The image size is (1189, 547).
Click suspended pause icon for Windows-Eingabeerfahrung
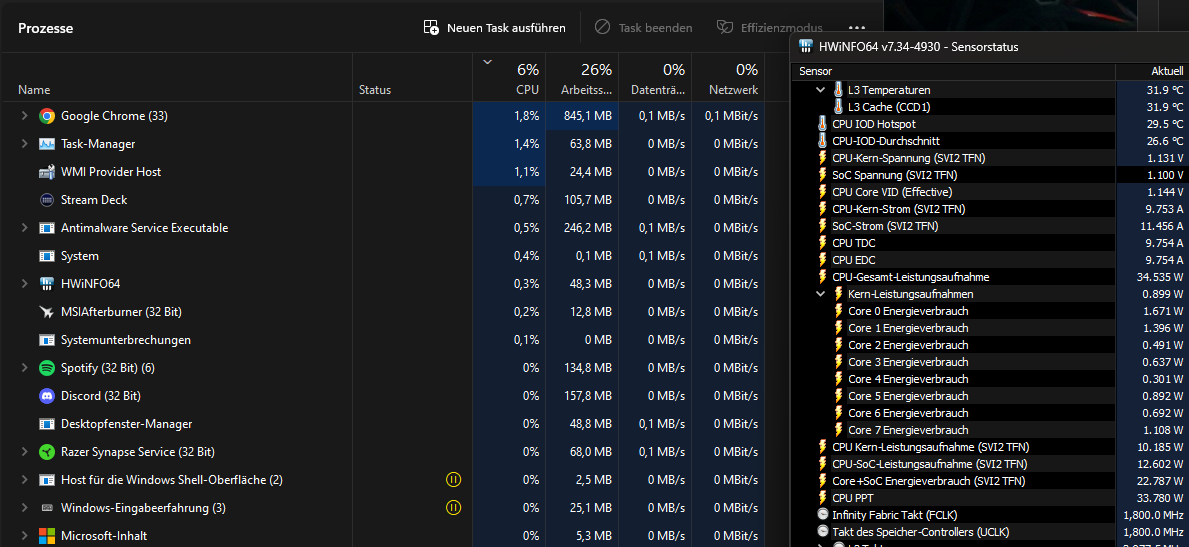453,508
